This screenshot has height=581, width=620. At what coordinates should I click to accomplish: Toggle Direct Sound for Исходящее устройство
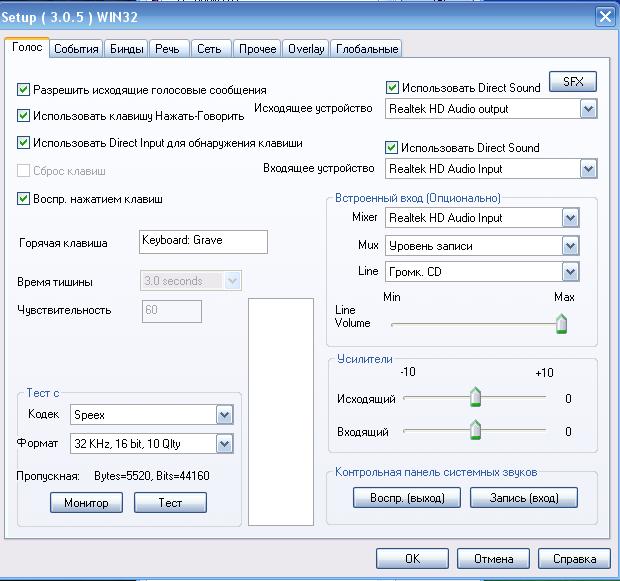(x=392, y=87)
